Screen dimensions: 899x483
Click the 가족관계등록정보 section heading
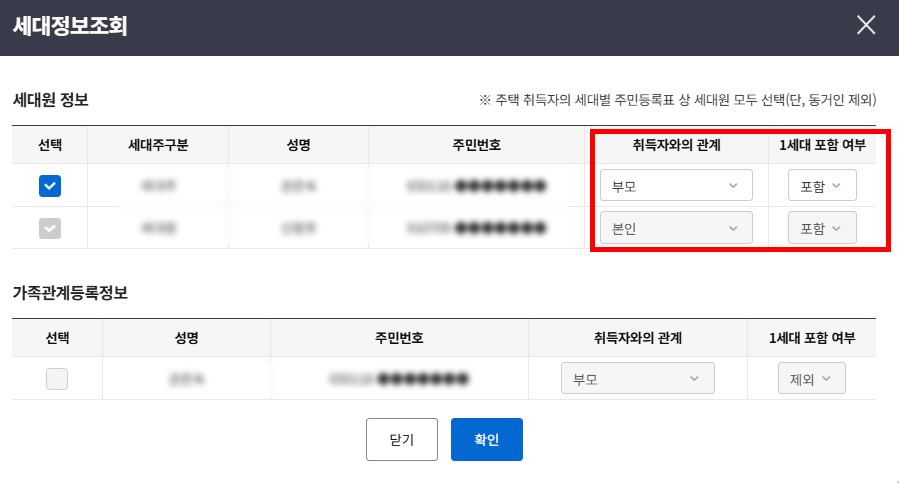click(70, 293)
